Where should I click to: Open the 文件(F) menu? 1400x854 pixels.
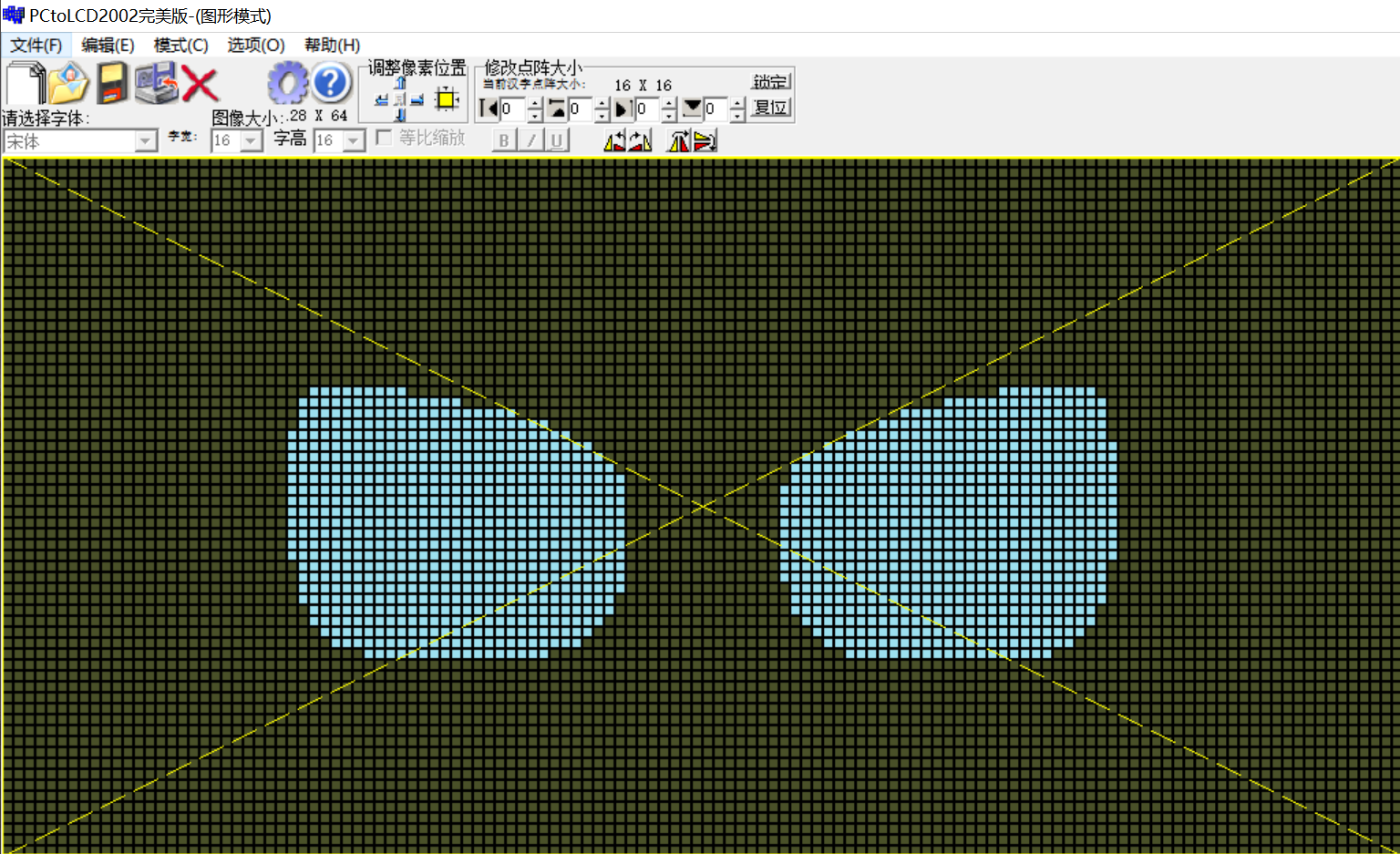coord(36,45)
